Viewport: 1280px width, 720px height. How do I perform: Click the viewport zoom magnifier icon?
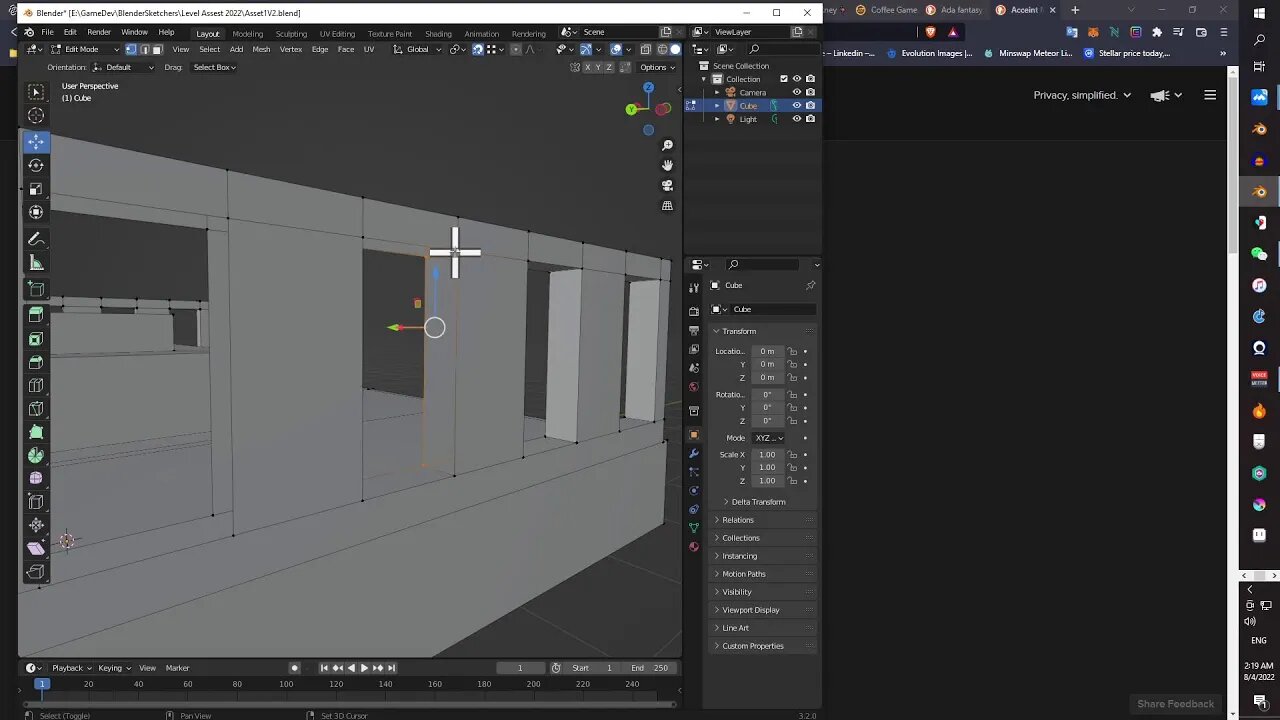click(x=667, y=145)
